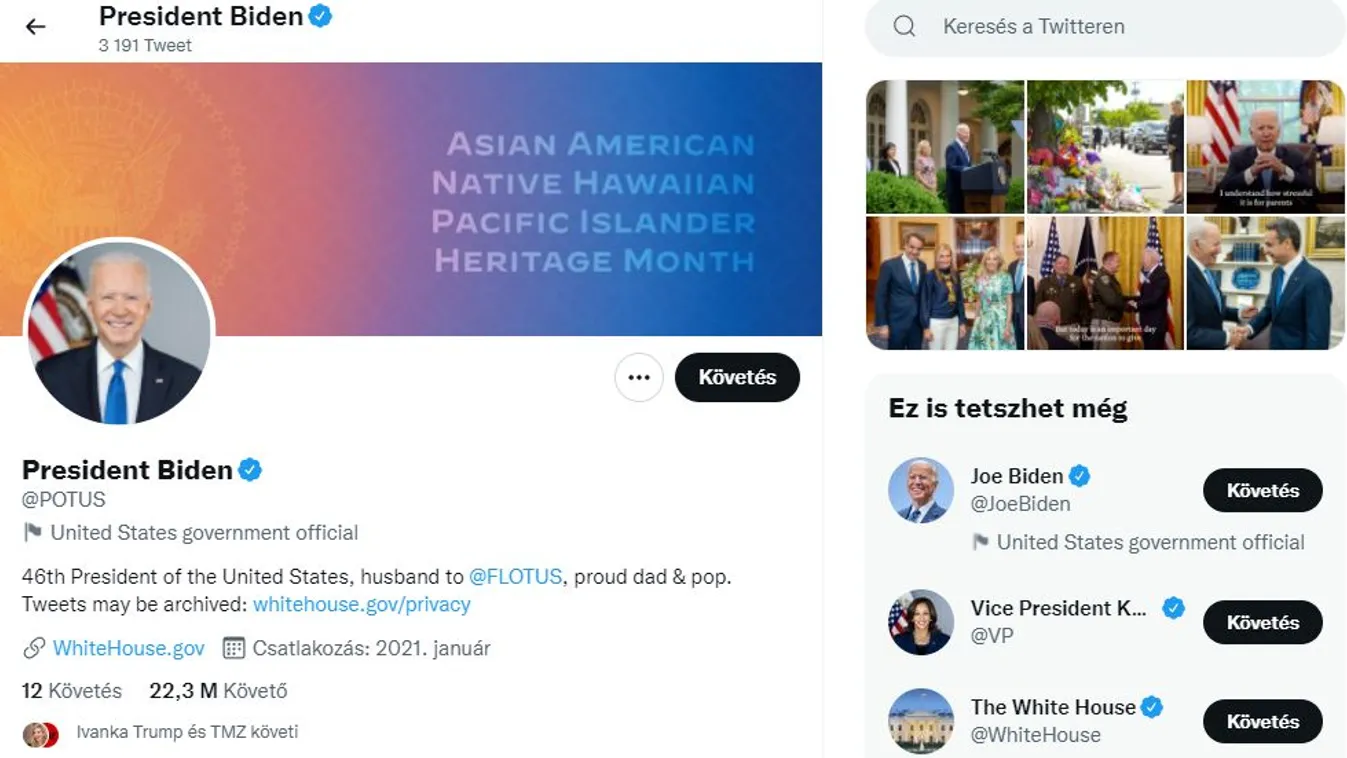The width and height of the screenshot is (1347, 758).
Task: Click the back arrow to return
Action: tap(36, 27)
